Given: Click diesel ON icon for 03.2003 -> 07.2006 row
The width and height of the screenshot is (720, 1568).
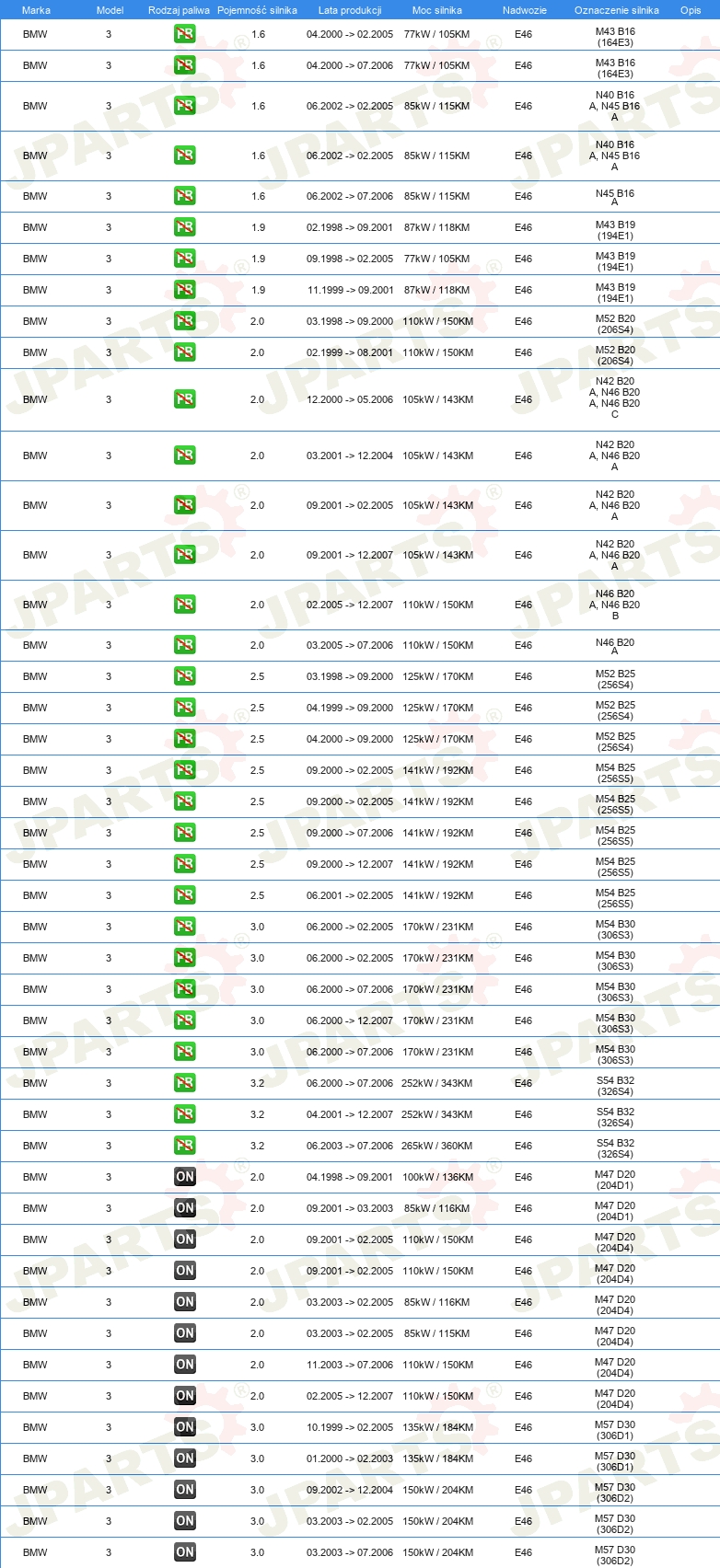Looking at the screenshot, I should click(185, 1552).
